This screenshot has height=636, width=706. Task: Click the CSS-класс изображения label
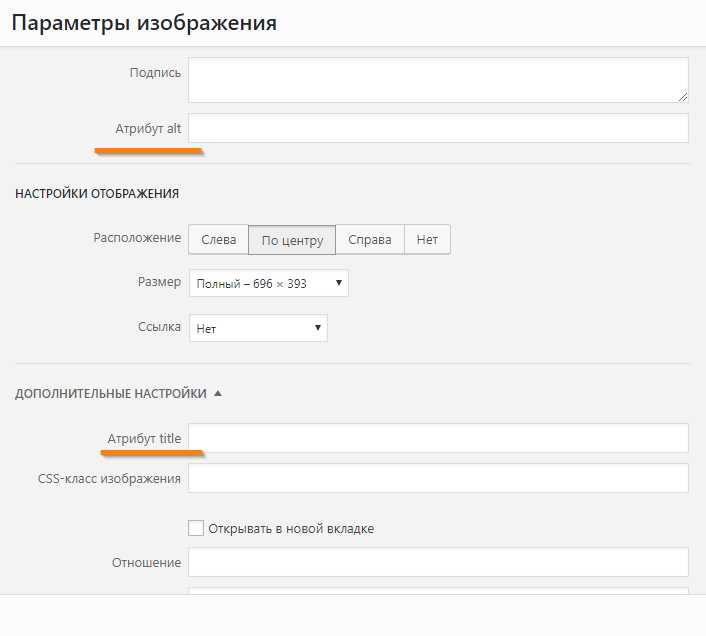pyautogui.click(x=109, y=478)
